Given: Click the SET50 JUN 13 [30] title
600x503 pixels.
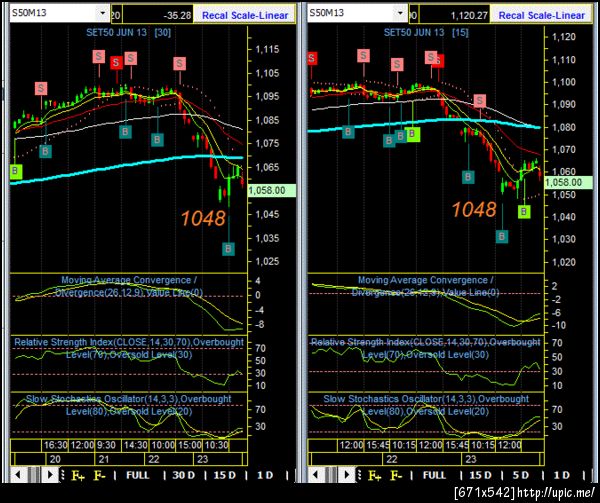Looking at the screenshot, I should [x=129, y=33].
